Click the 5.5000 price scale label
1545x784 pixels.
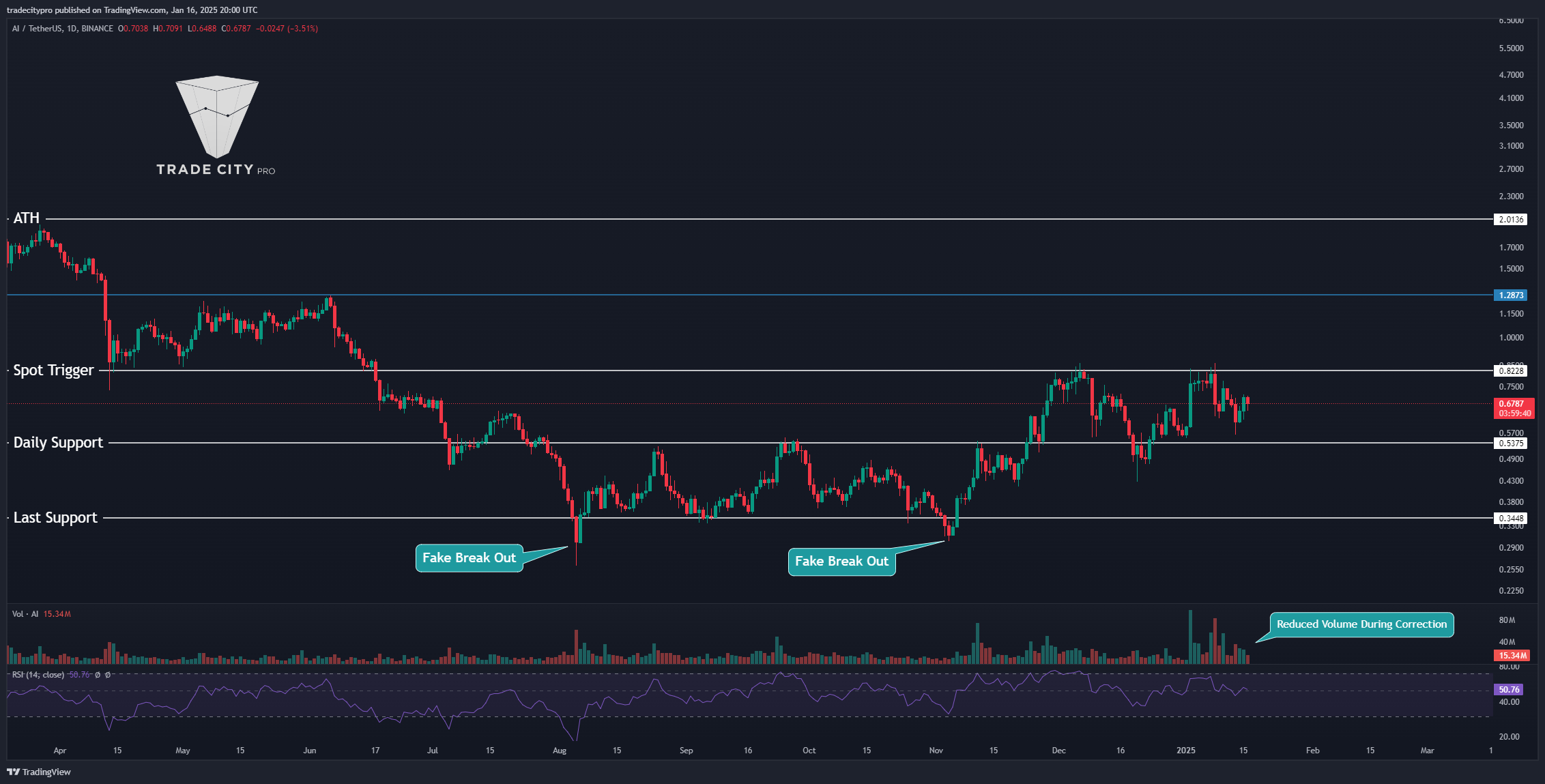[x=1512, y=48]
